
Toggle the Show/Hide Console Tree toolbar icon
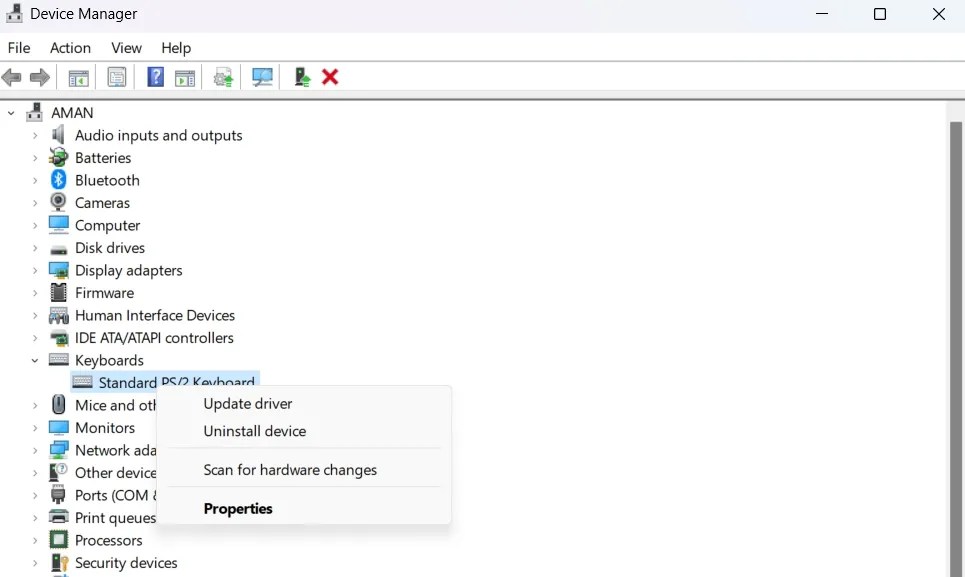[78, 77]
